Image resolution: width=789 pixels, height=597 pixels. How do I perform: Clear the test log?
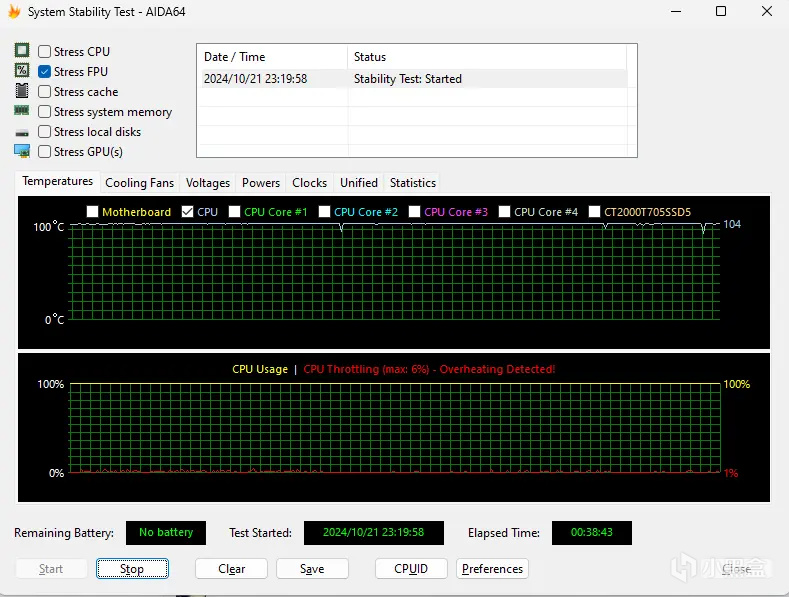(231, 569)
